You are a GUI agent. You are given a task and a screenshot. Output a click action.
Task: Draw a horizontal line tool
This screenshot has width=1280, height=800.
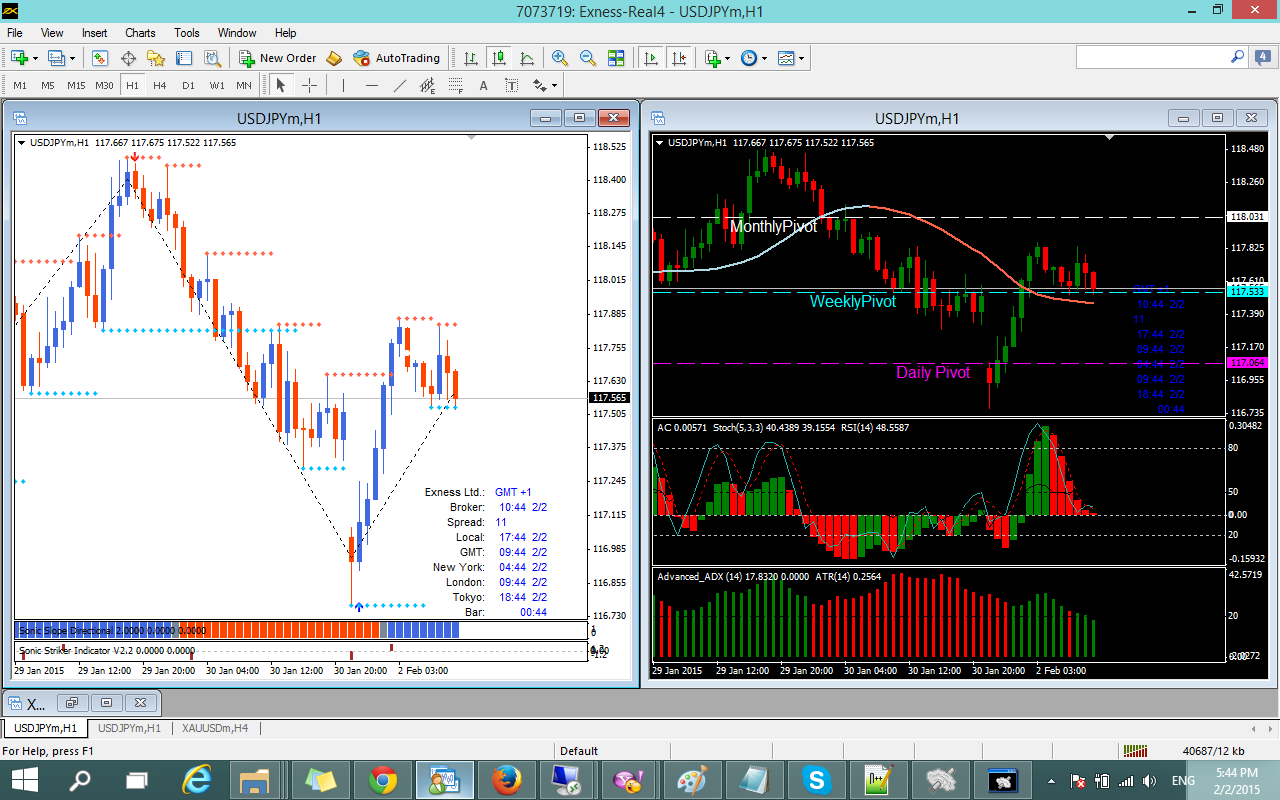coord(372,85)
